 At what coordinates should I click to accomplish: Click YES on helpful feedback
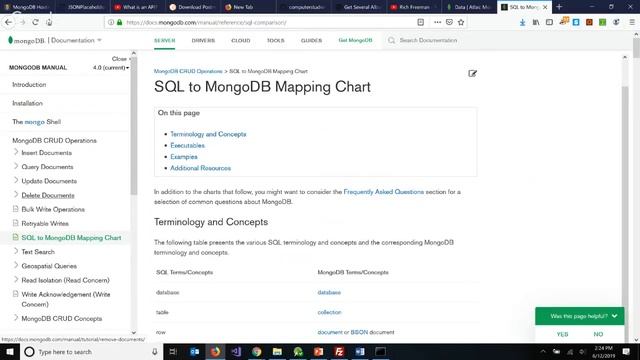pos(562,334)
